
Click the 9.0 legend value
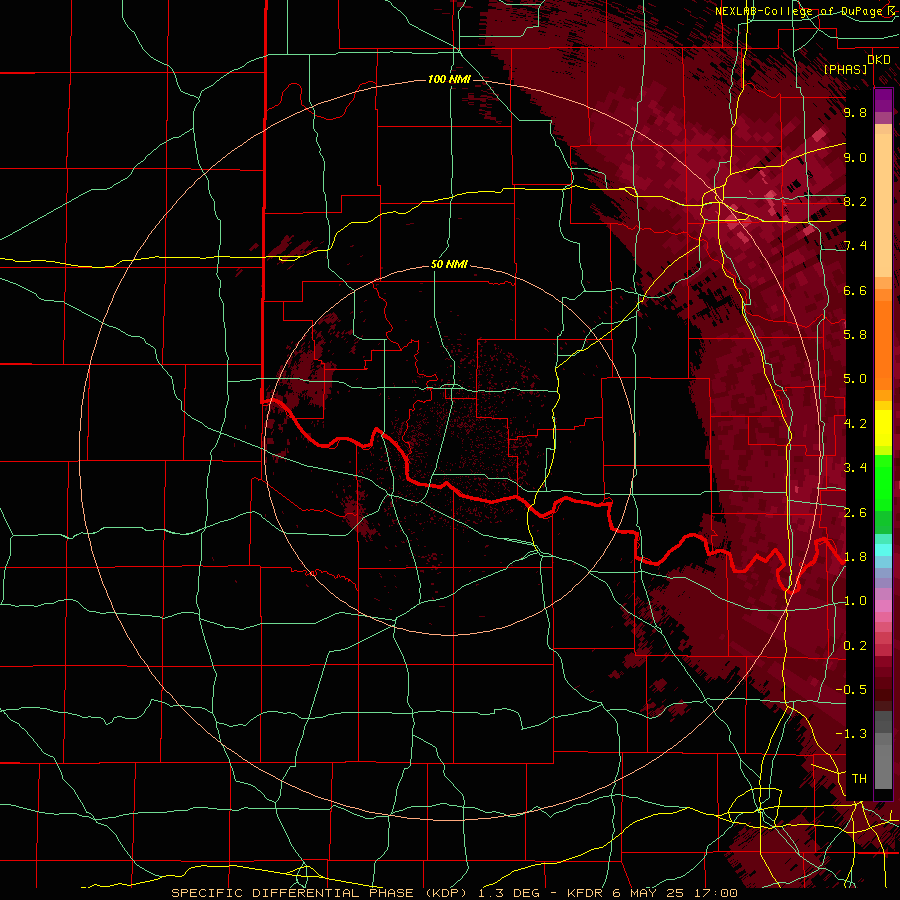[x=855, y=158]
